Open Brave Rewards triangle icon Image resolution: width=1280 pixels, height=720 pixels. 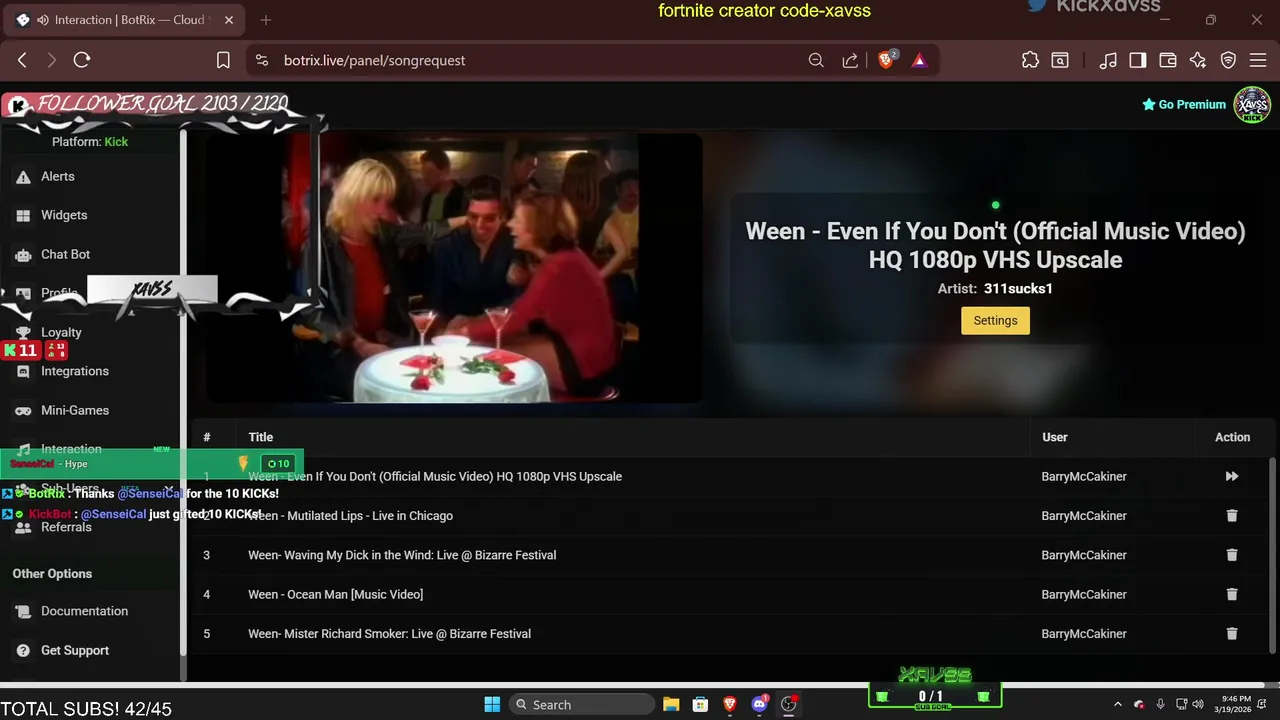(919, 61)
